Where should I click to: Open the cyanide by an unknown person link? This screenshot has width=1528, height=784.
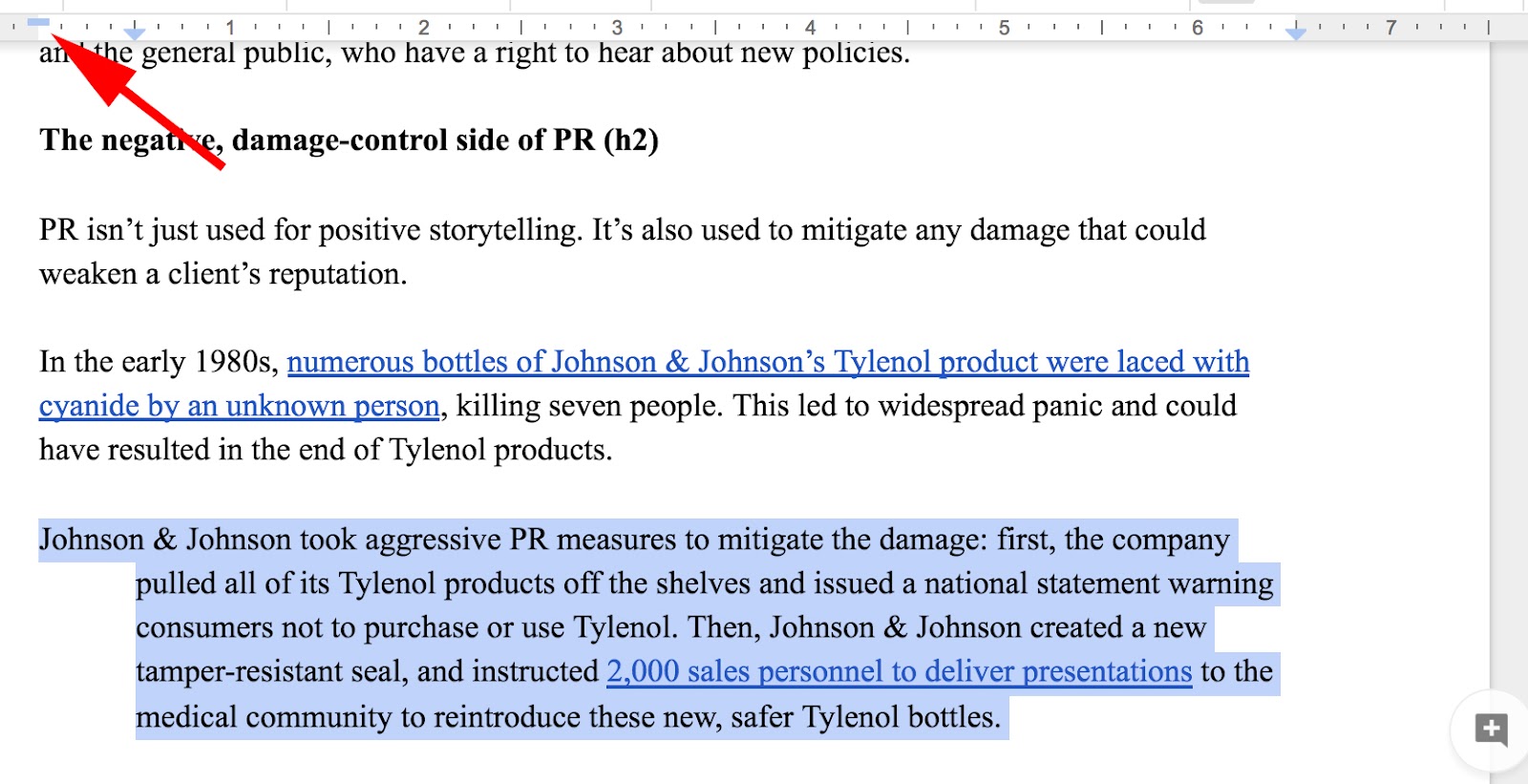click(239, 406)
